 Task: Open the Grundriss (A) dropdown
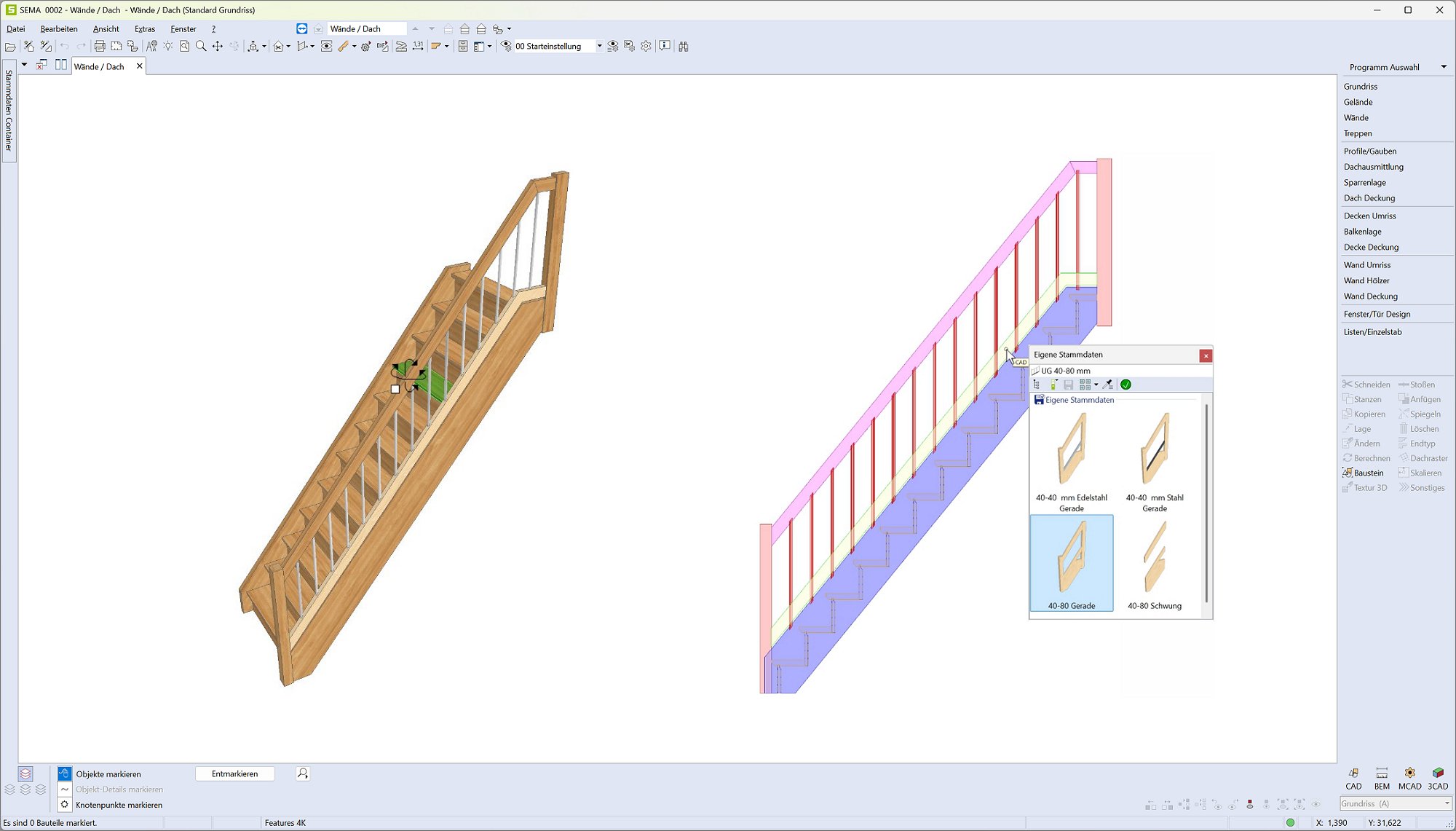pyautogui.click(x=1446, y=803)
